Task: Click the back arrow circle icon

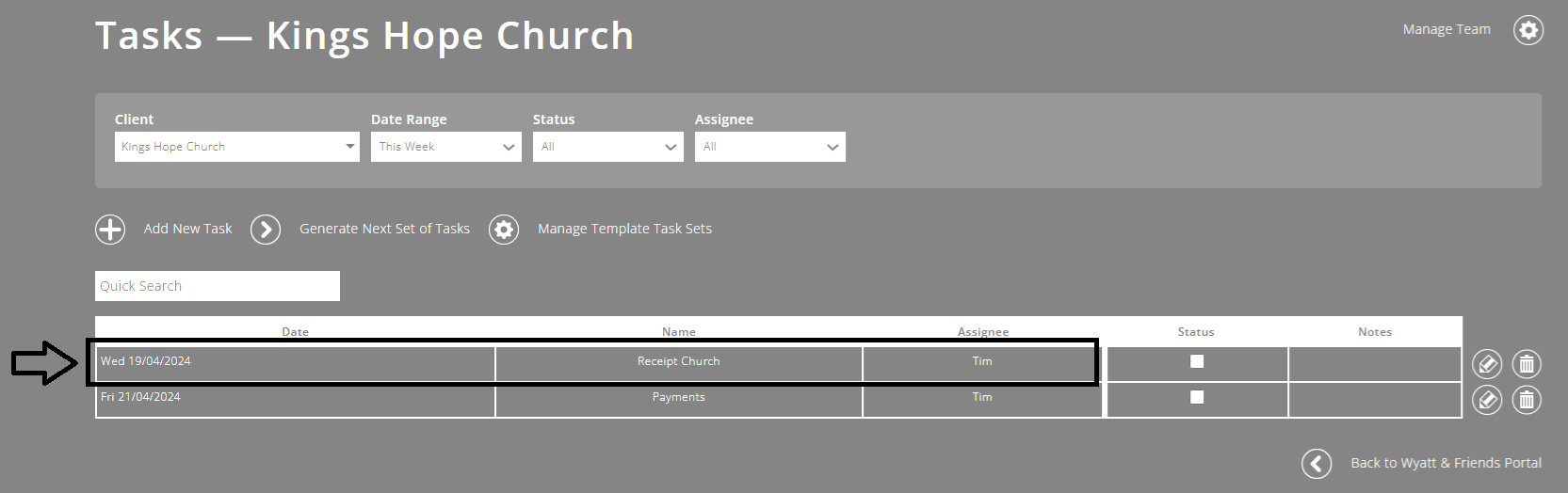Action: 1317,464
